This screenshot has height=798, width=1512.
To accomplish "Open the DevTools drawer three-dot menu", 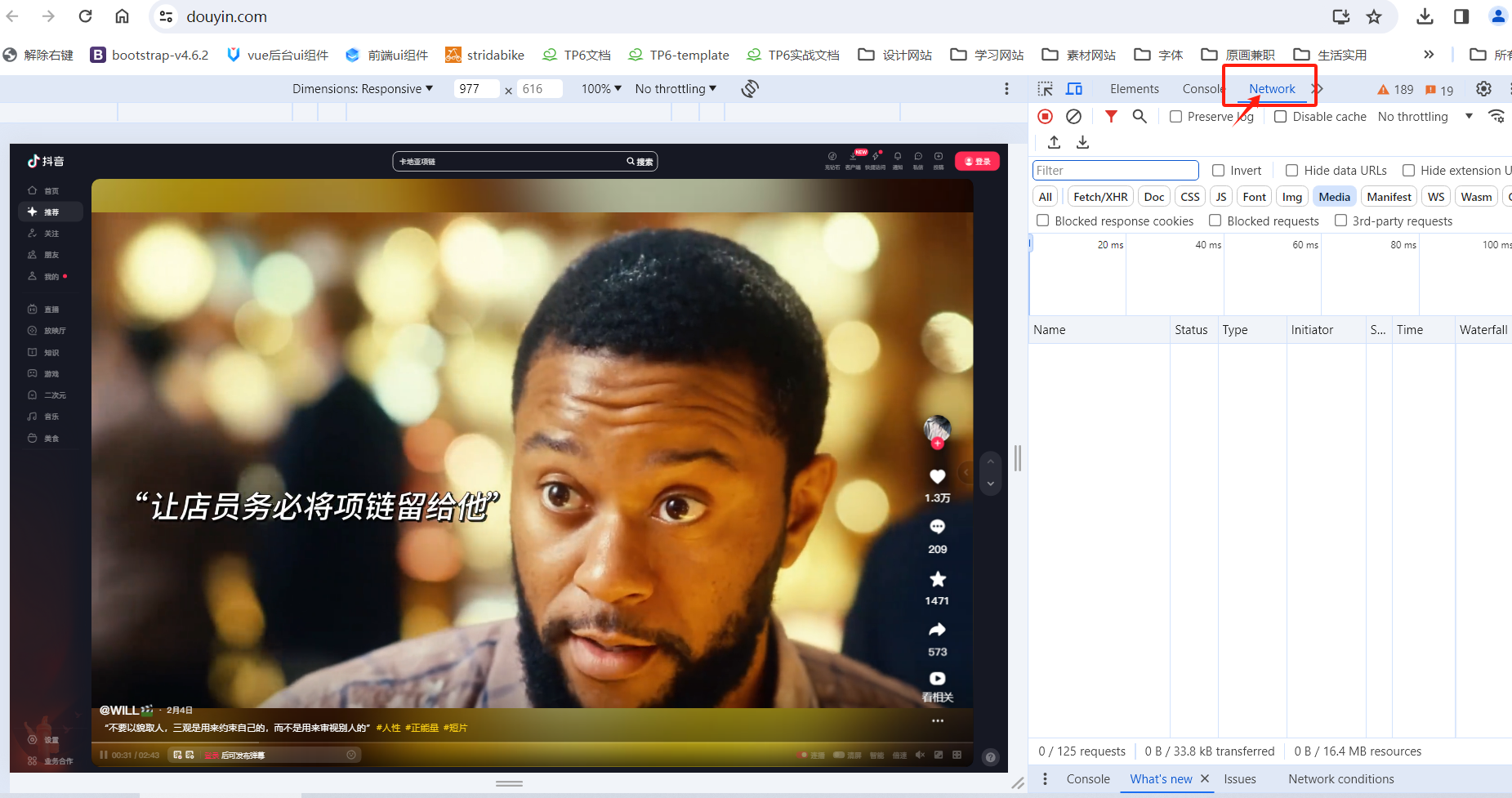I will click(1045, 779).
